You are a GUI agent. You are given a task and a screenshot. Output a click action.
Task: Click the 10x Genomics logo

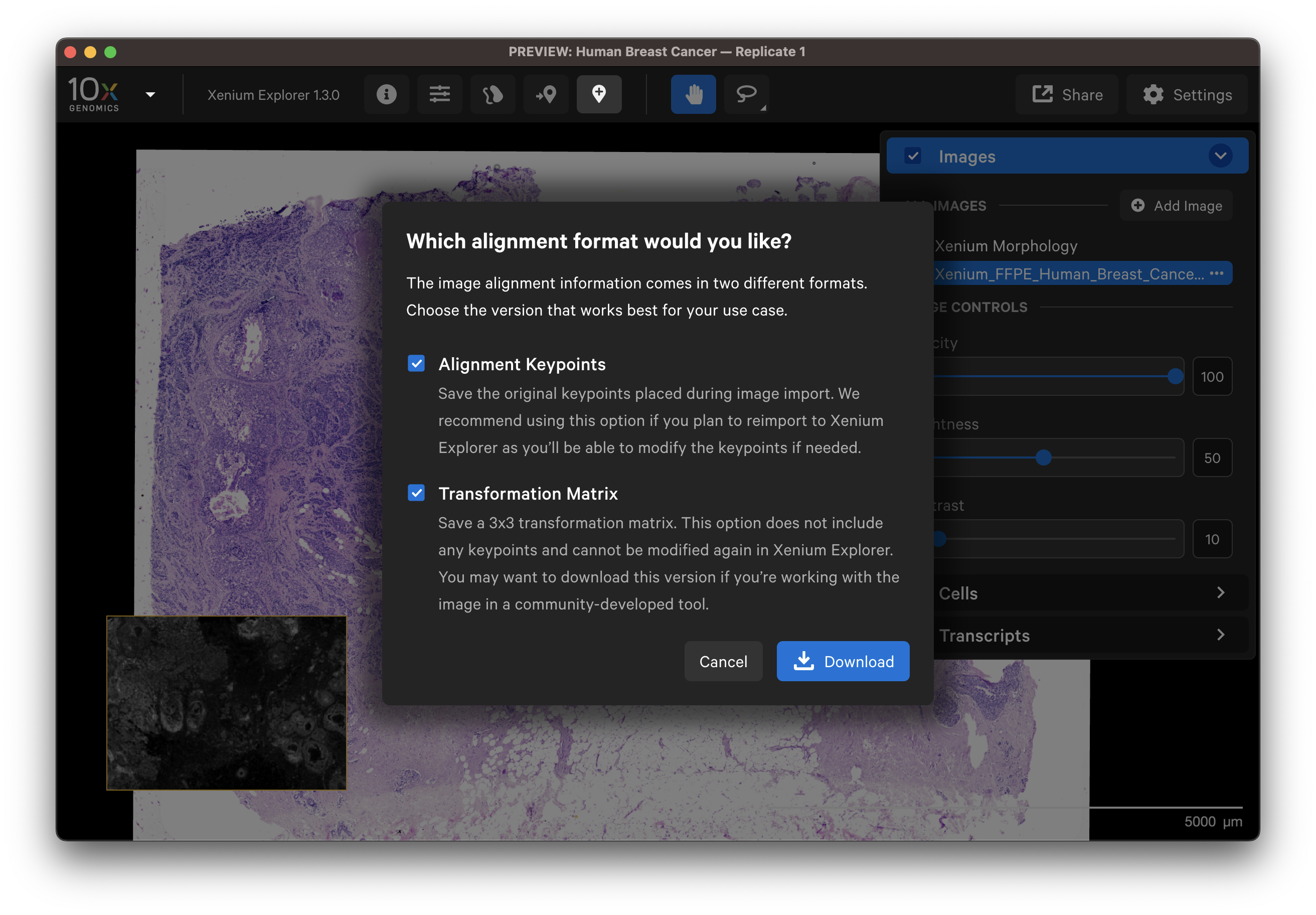[x=93, y=94]
